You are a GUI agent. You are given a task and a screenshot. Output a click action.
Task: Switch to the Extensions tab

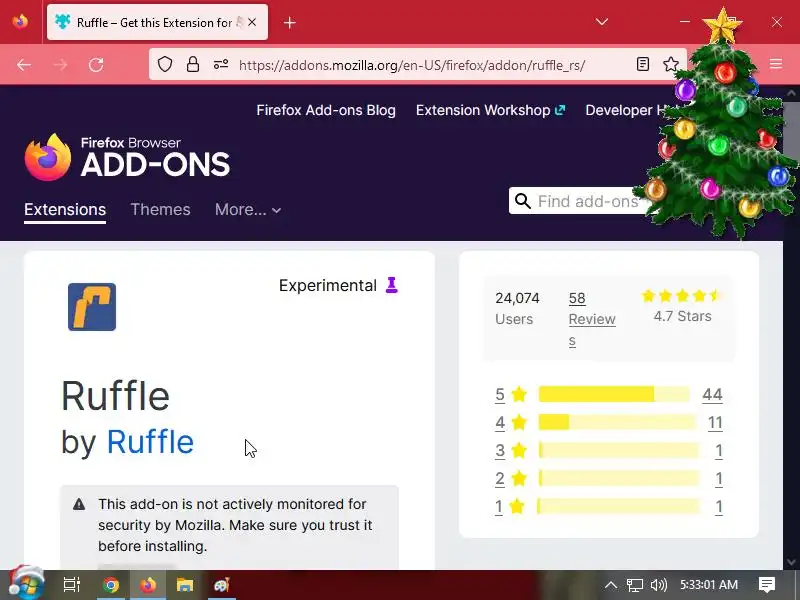(65, 210)
